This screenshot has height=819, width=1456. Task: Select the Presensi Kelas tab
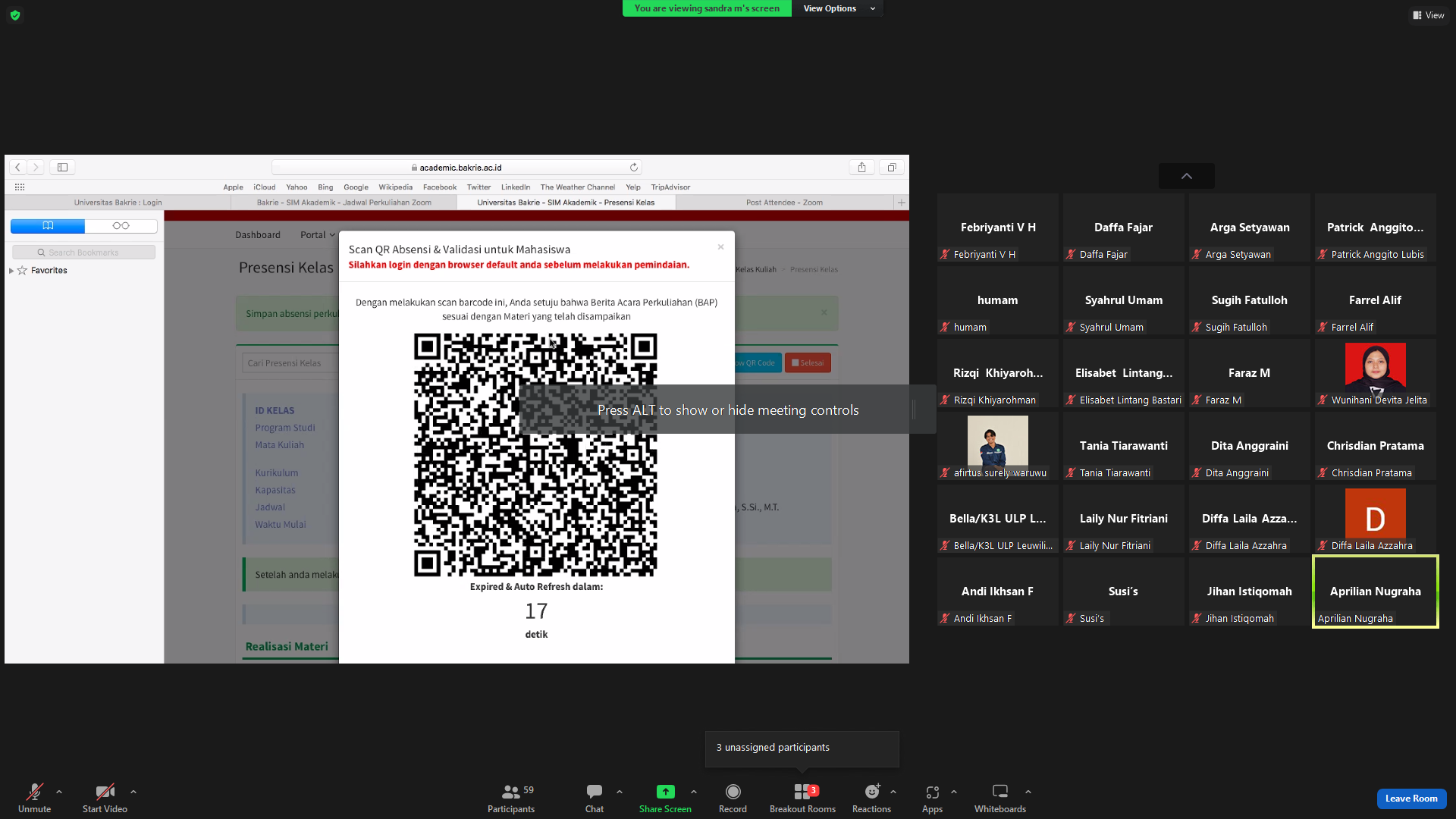pos(566,202)
